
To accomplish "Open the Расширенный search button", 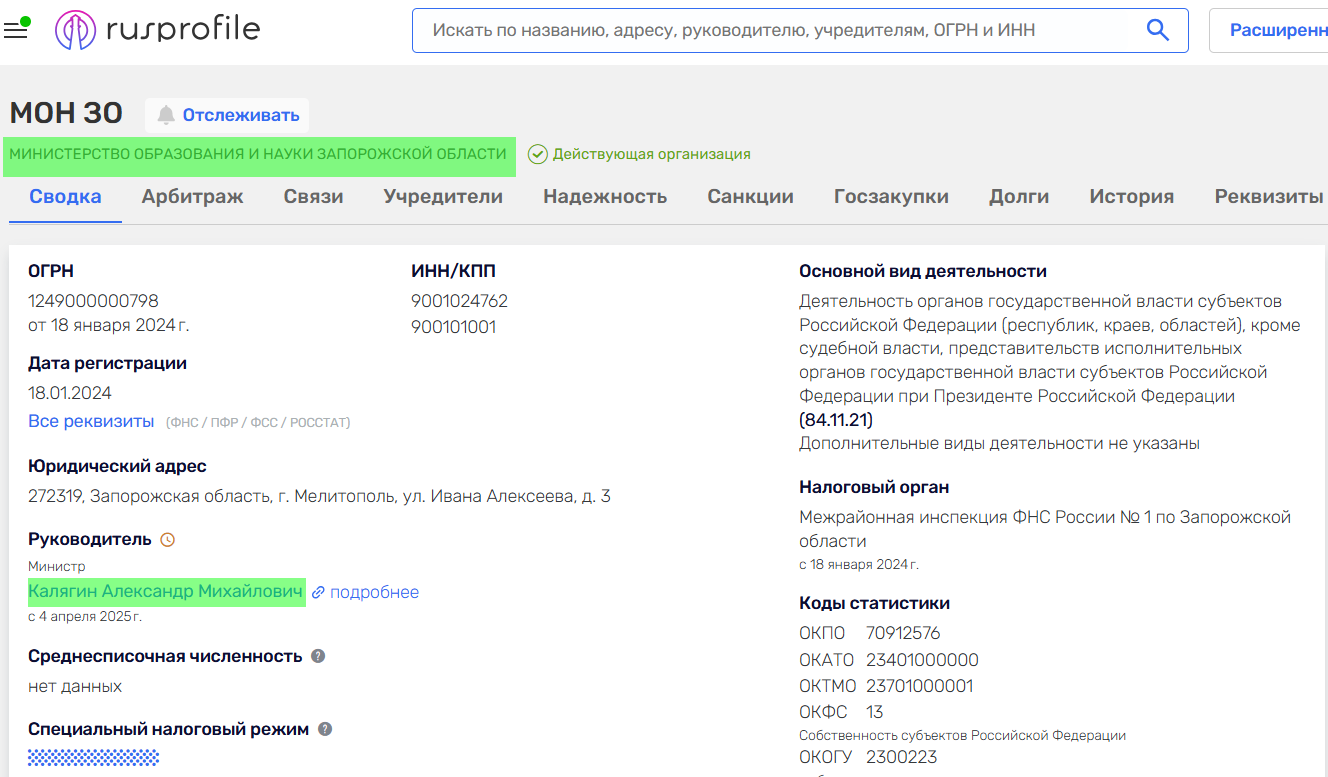I will [1275, 31].
